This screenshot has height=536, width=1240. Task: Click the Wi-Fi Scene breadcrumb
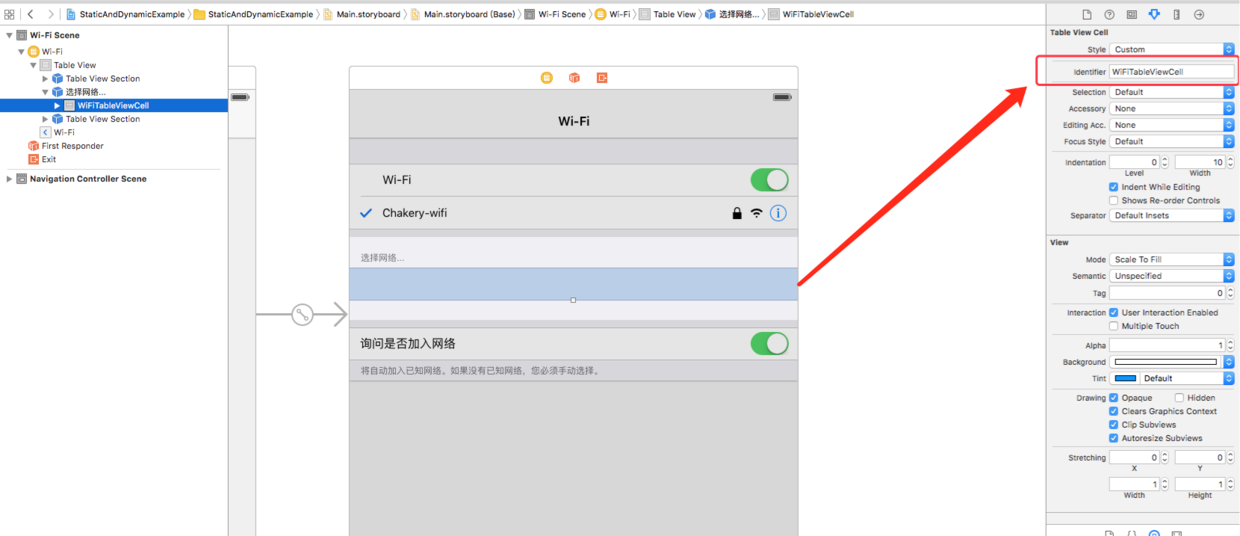tap(555, 15)
